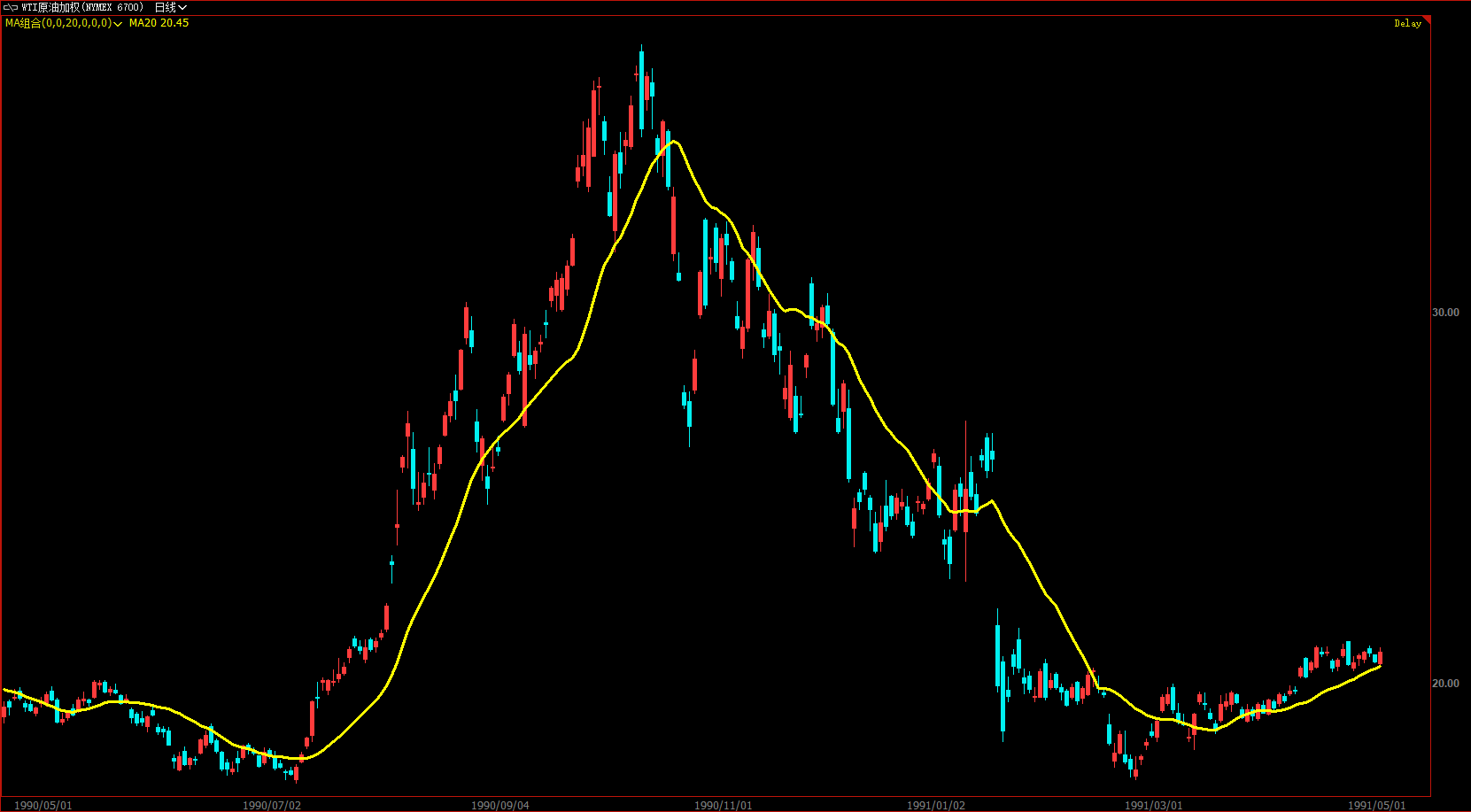The height and width of the screenshot is (812, 1471).
Task: Click the 1990/05/01 date label
Action: point(43,805)
